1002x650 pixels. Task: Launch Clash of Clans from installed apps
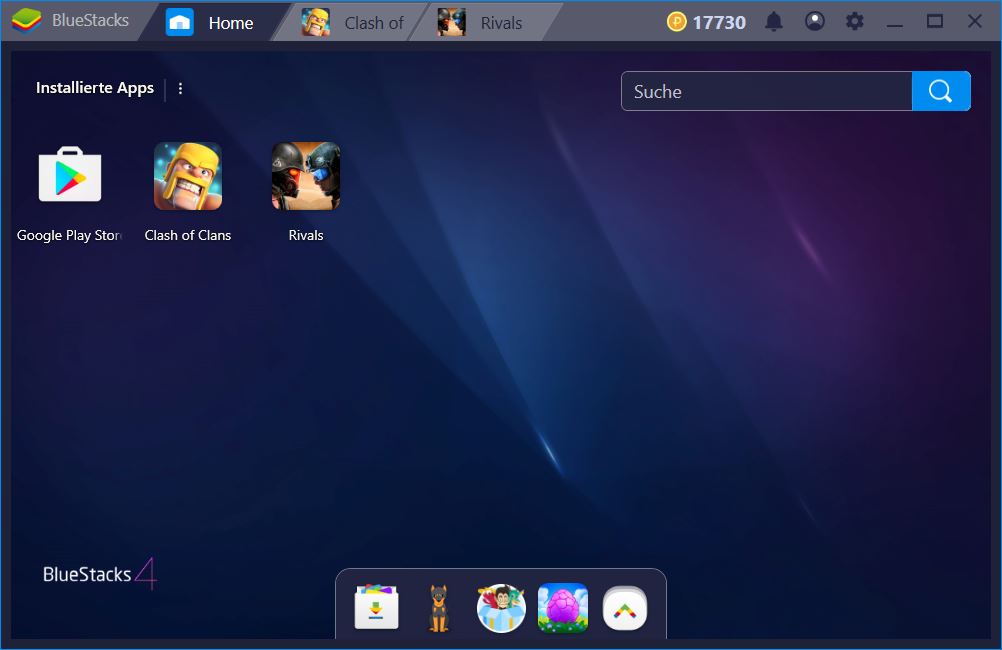[x=188, y=176]
